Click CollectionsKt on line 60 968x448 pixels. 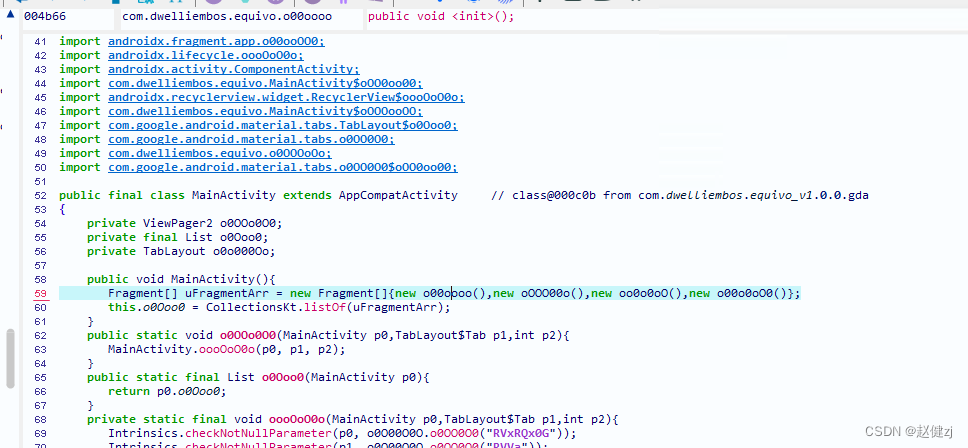[251, 307]
